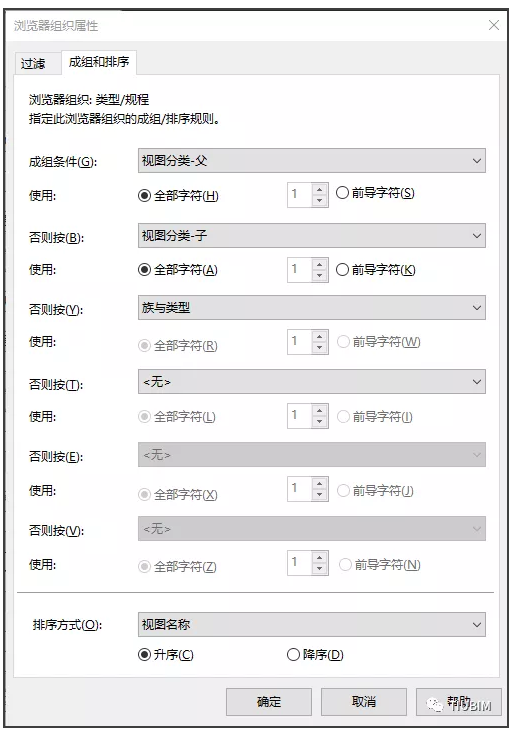This screenshot has width=513, height=731.
Task: Decrease the 否则按(B) leading character count spinner
Action: tap(319, 276)
